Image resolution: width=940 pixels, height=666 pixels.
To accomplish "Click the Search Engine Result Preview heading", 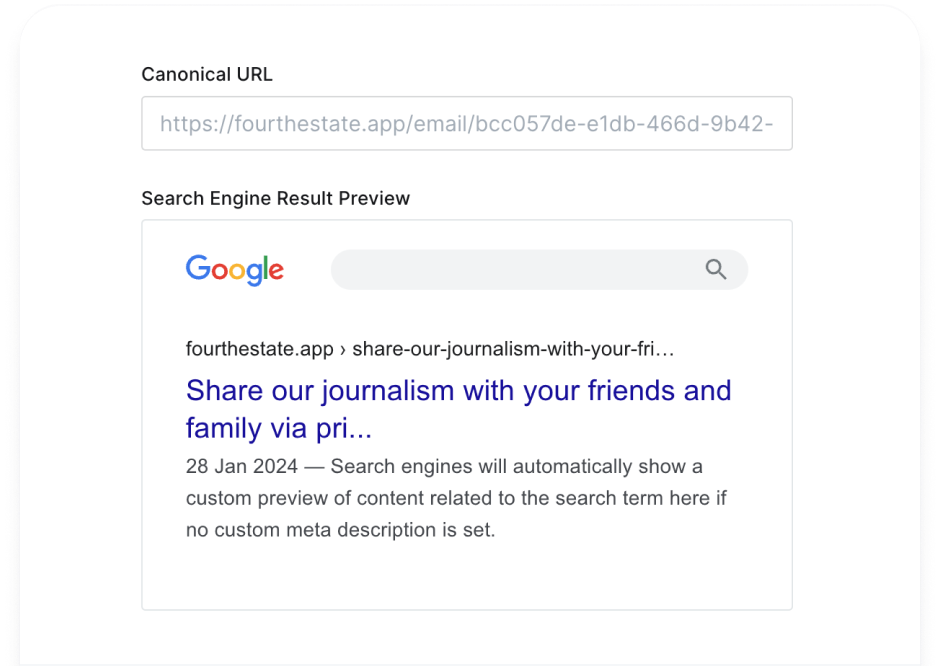I will point(276,198).
